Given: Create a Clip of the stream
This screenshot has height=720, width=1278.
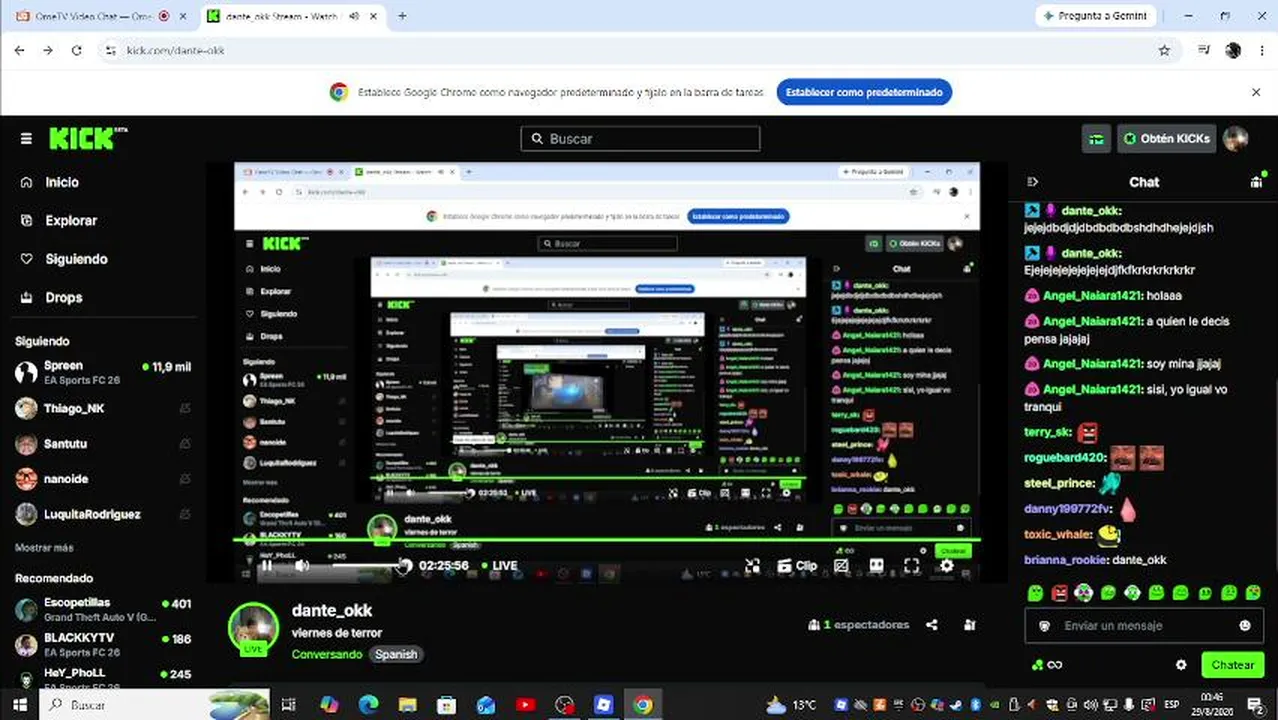Looking at the screenshot, I should tap(797, 566).
